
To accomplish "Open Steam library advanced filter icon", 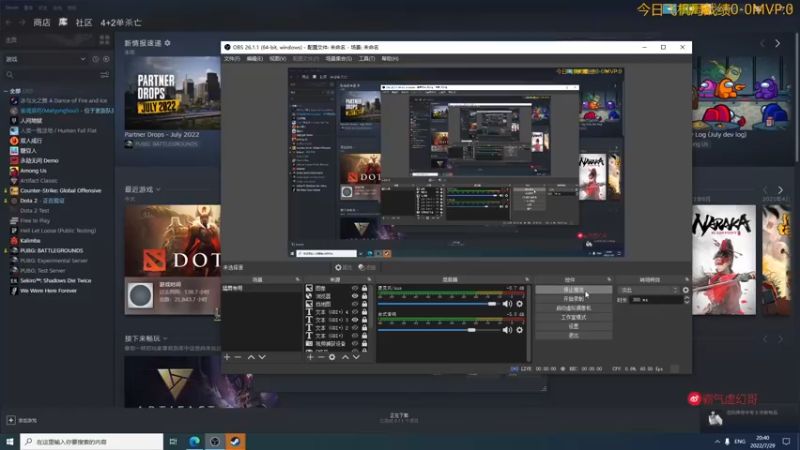I will [105, 75].
